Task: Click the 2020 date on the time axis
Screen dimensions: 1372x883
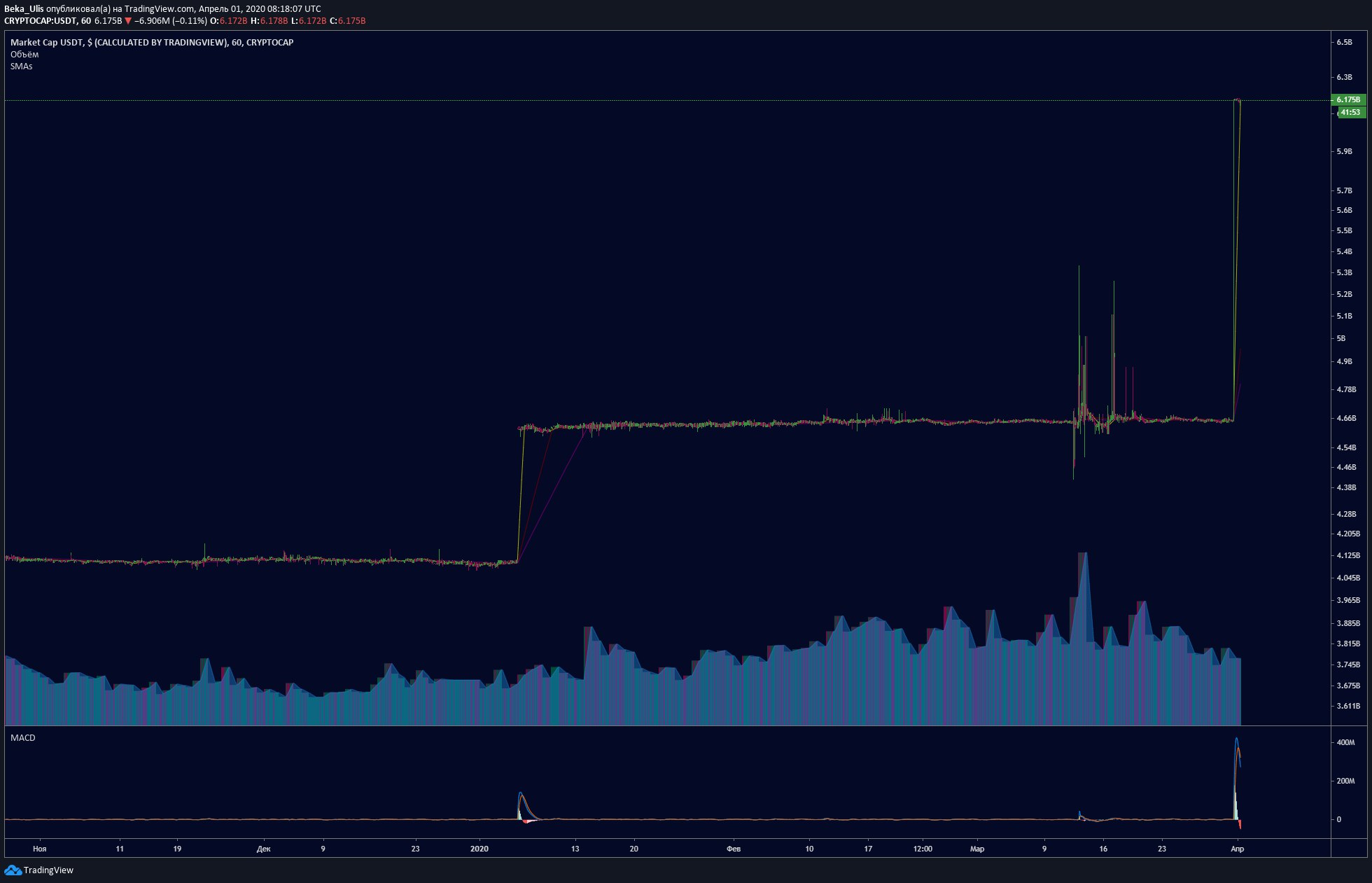Action: [x=479, y=849]
